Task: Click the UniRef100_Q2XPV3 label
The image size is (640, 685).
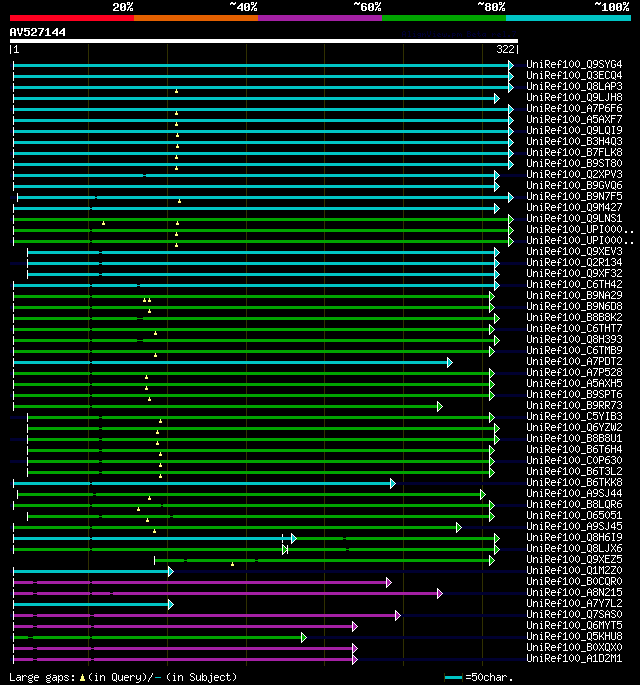Action: pyautogui.click(x=574, y=174)
